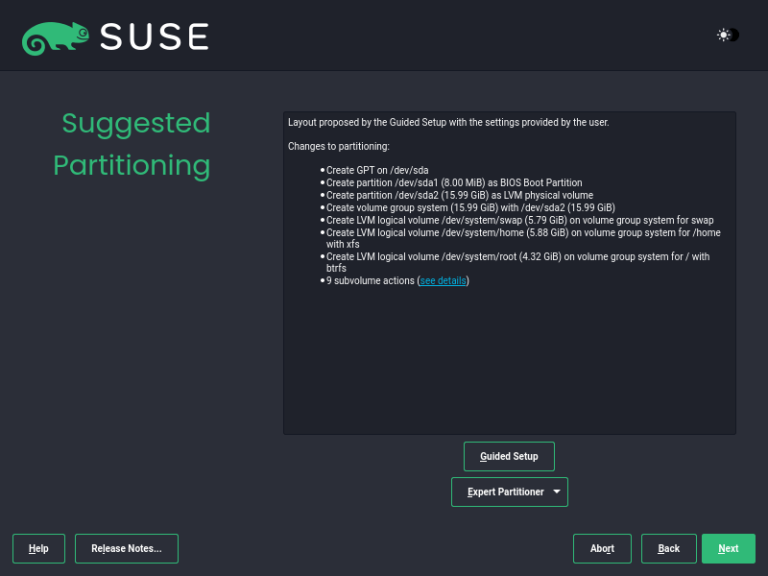Click the 'Layout proposed by the Guided Setup' sentence

point(448,122)
